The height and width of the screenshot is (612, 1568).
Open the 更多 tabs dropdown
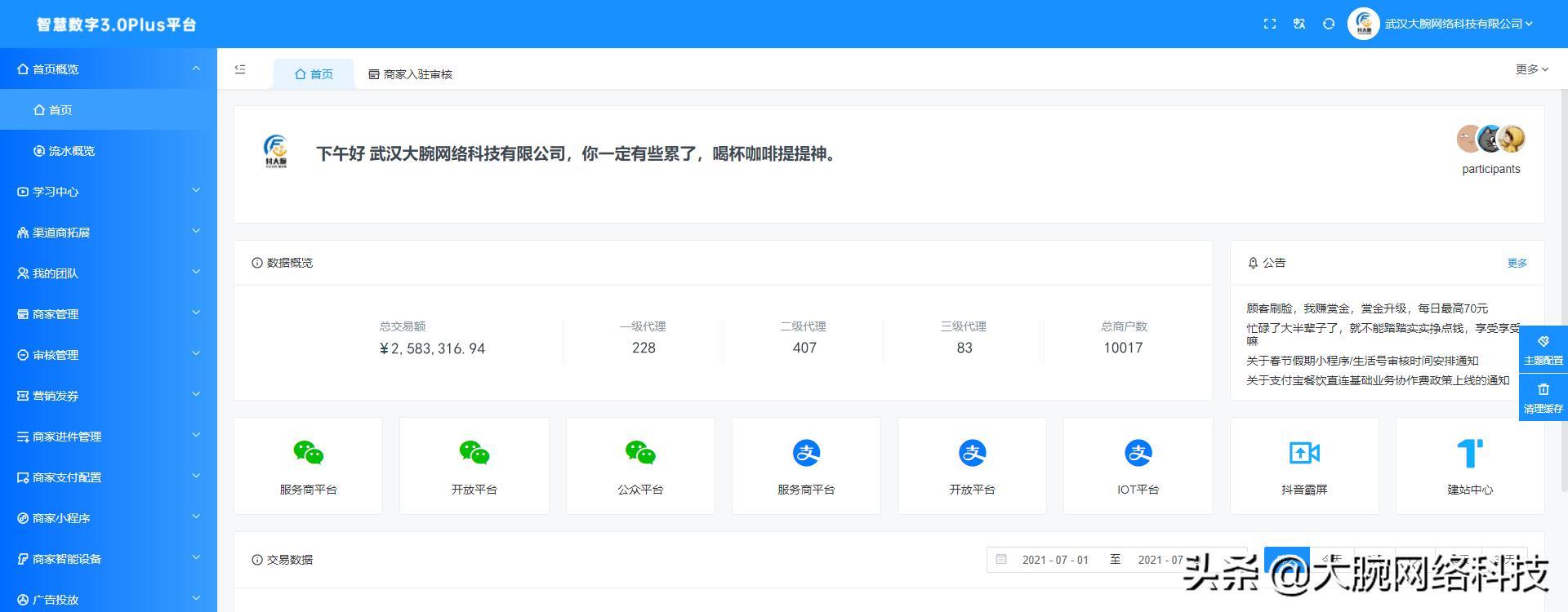(1532, 69)
